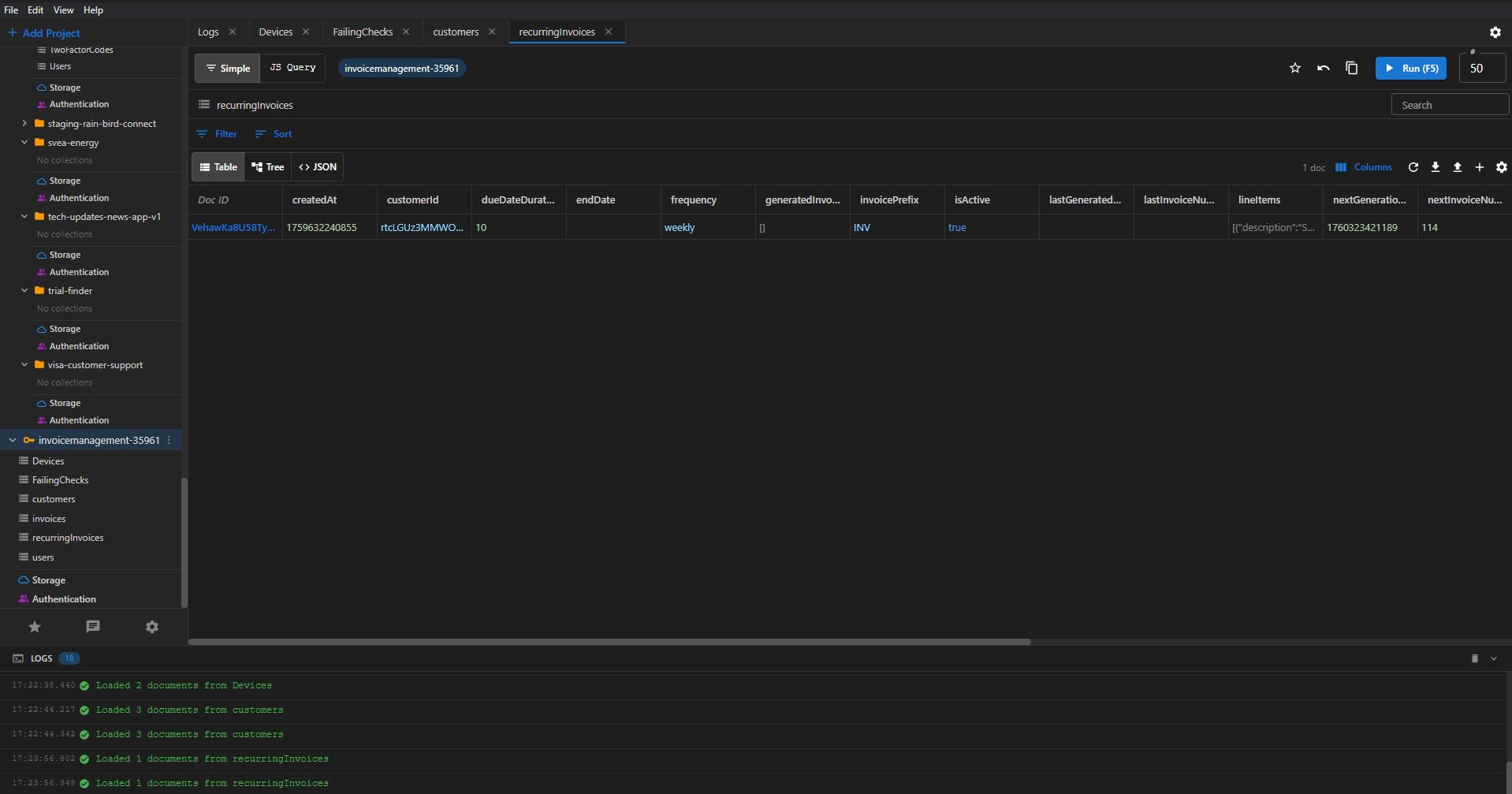Viewport: 1512px width, 794px height.
Task: Click the Search input field
Action: 1449,104
